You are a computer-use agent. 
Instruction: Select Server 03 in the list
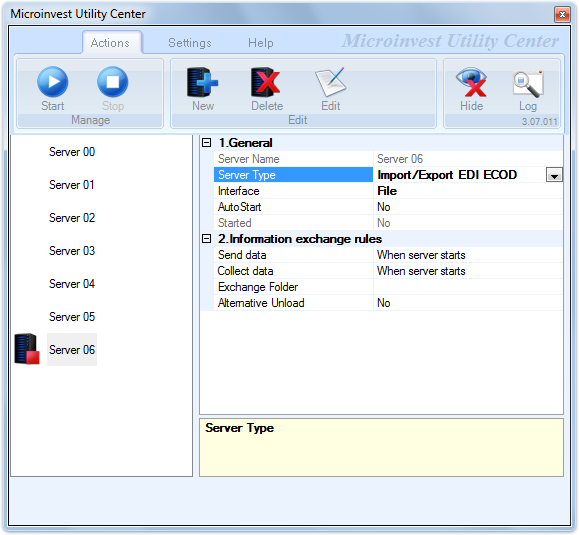[x=72, y=251]
